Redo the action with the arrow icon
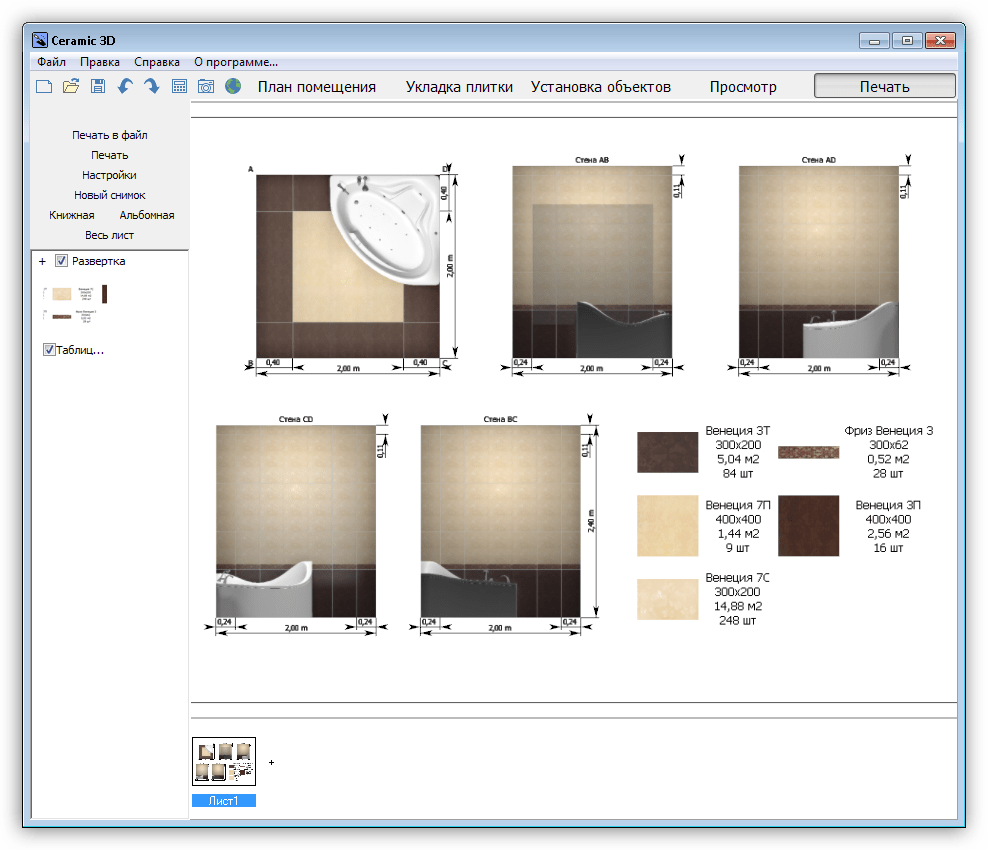 coord(152,86)
